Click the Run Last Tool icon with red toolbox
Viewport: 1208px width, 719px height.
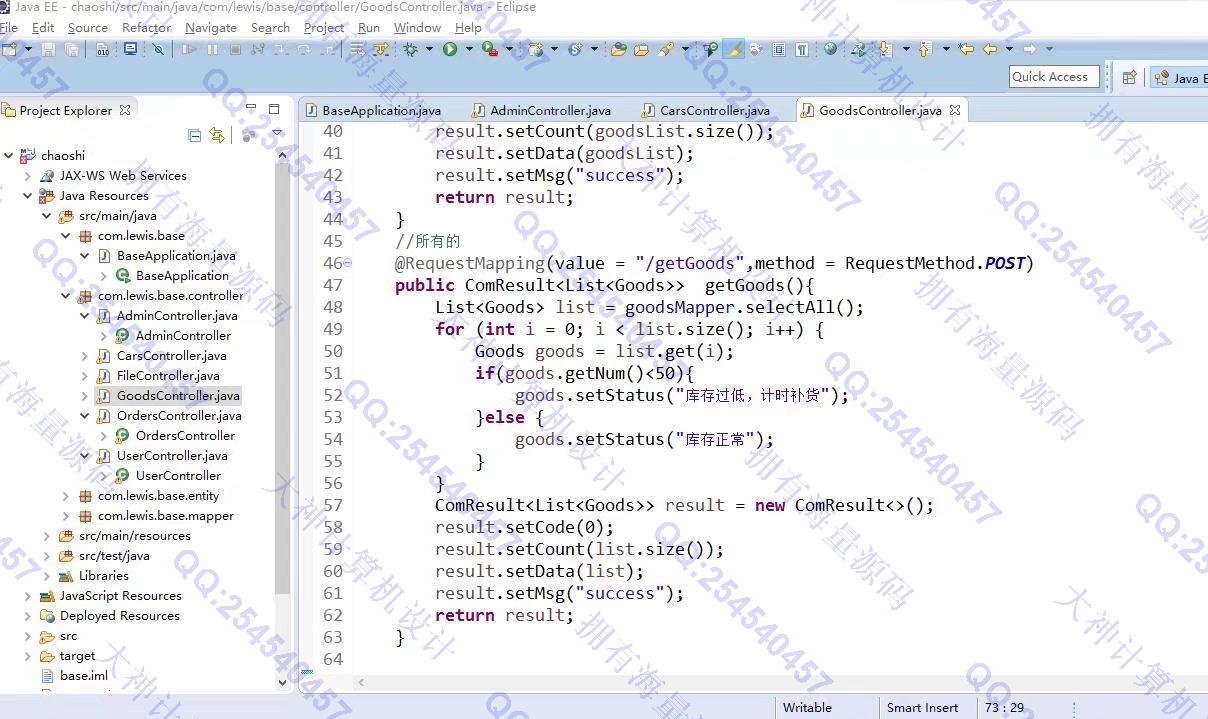490,49
